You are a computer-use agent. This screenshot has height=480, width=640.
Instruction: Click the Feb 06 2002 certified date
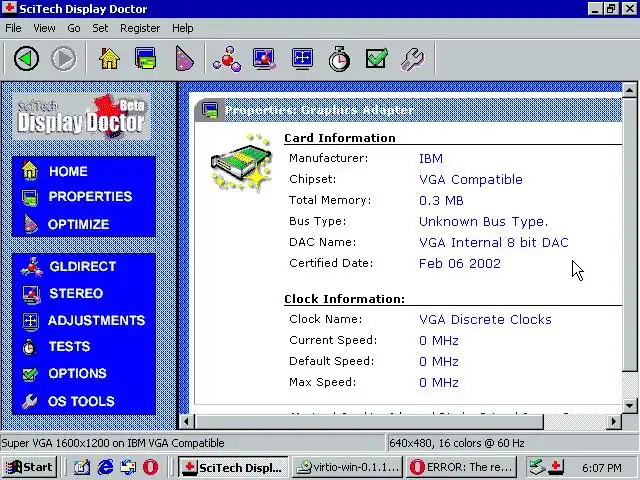tap(460, 264)
